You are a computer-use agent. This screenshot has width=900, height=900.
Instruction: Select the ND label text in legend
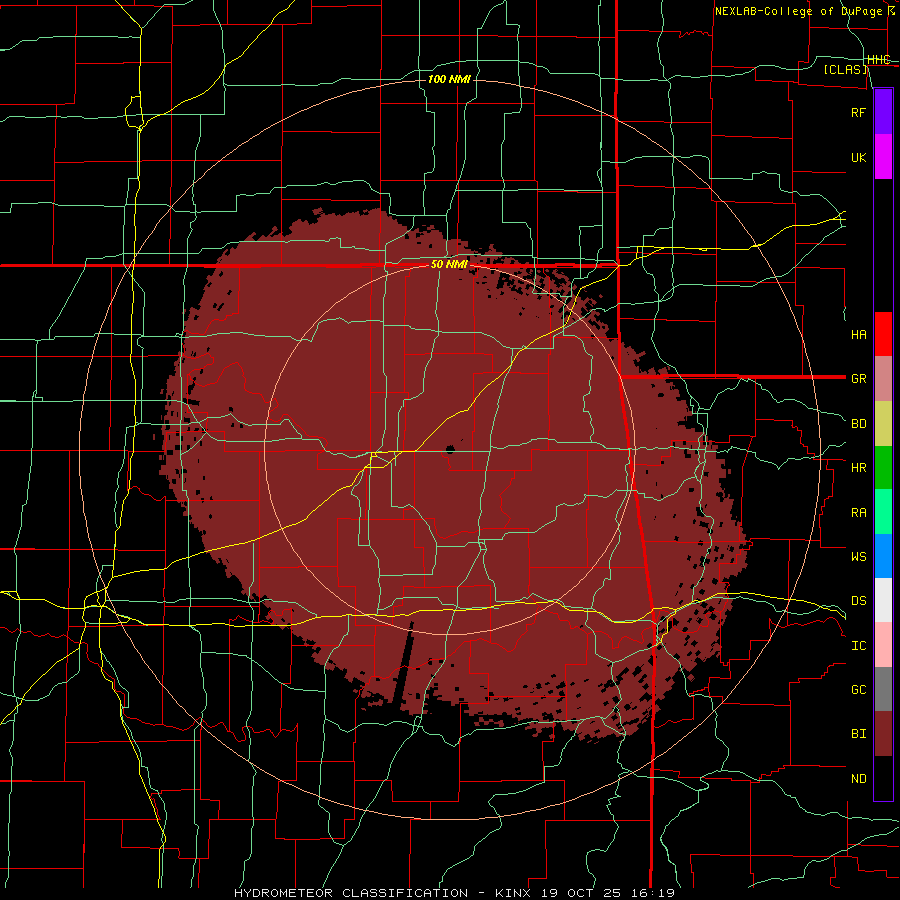(x=859, y=779)
